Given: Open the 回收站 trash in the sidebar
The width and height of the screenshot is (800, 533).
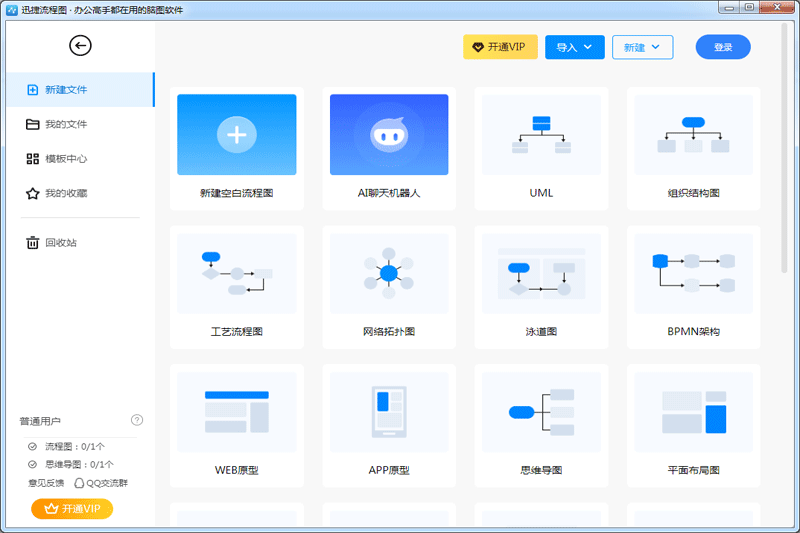Looking at the screenshot, I should click(x=61, y=243).
